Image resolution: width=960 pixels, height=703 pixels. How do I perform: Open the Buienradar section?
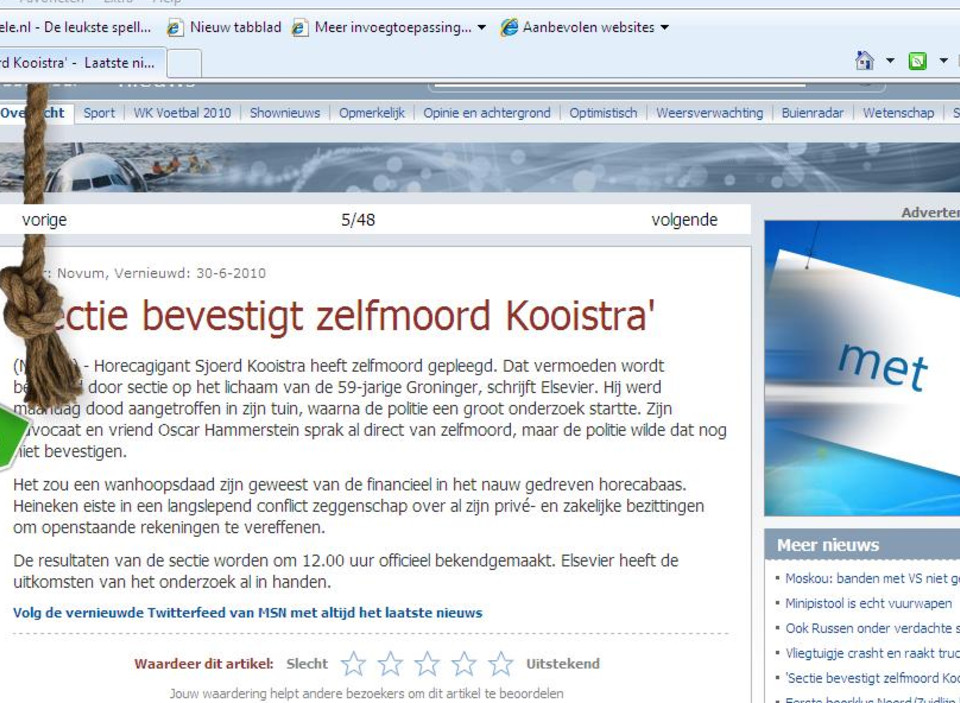812,113
